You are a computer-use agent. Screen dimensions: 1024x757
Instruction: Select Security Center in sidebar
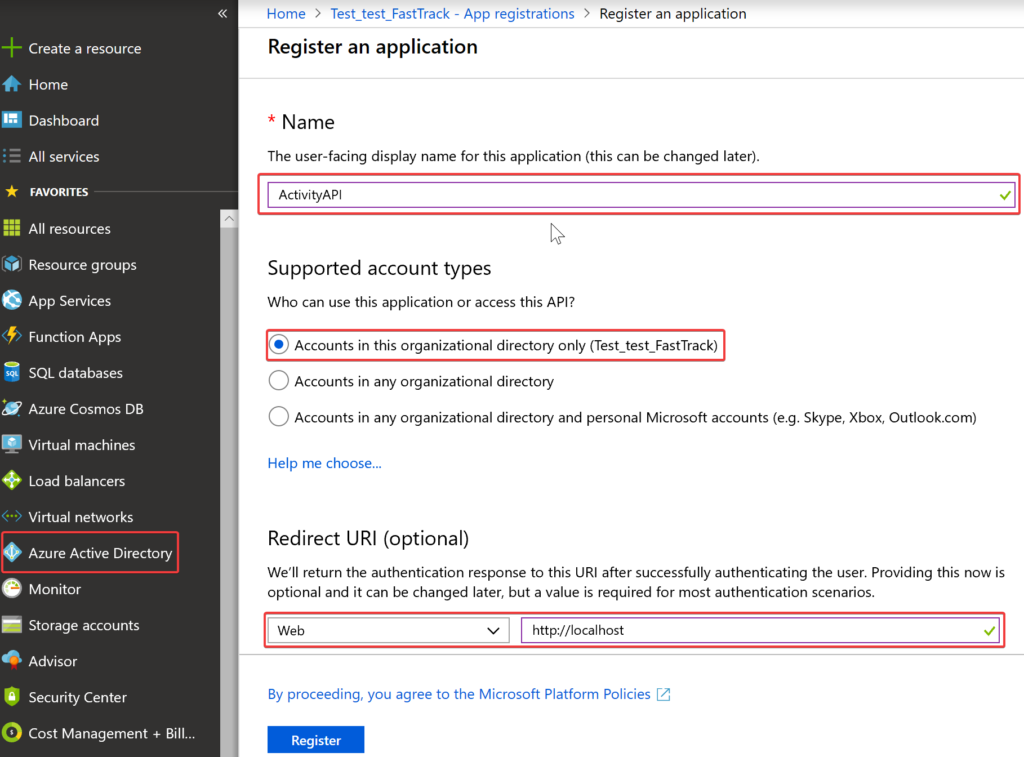point(76,697)
